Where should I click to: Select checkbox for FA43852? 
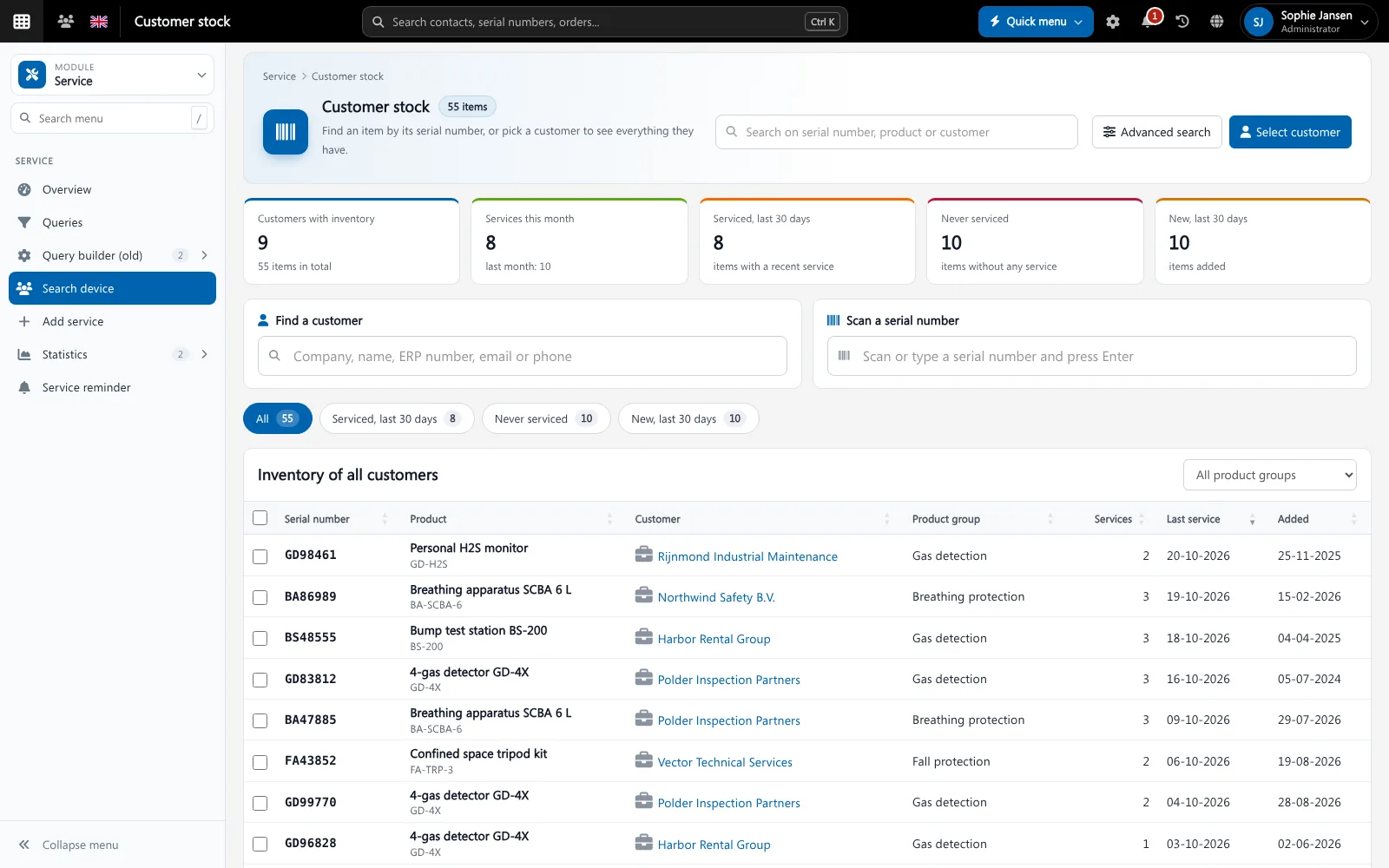pyautogui.click(x=260, y=762)
